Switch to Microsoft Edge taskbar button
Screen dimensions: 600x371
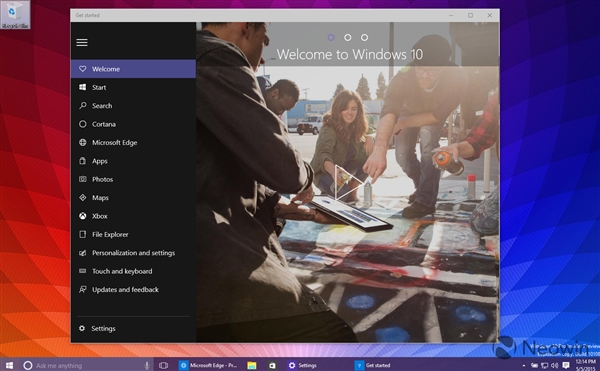click(x=209, y=365)
